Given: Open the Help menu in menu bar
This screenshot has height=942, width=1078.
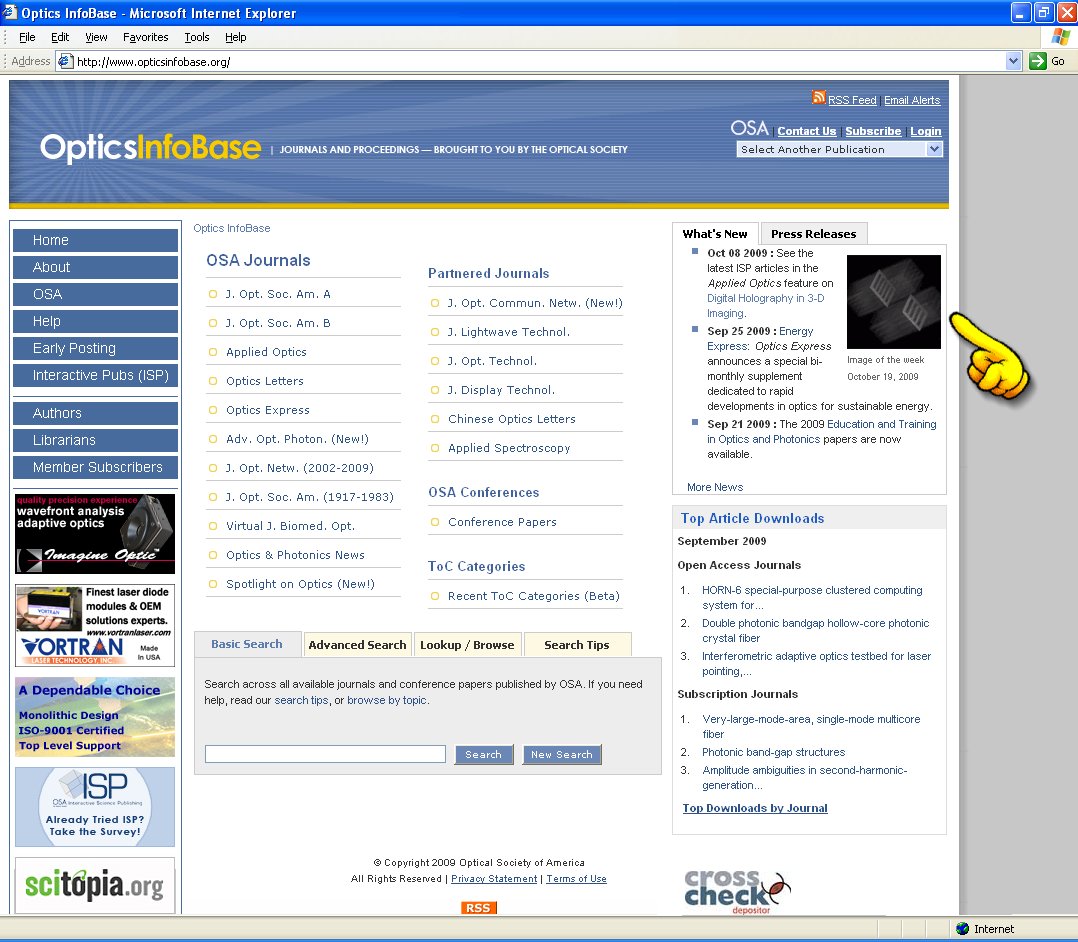Looking at the screenshot, I should pyautogui.click(x=236, y=37).
